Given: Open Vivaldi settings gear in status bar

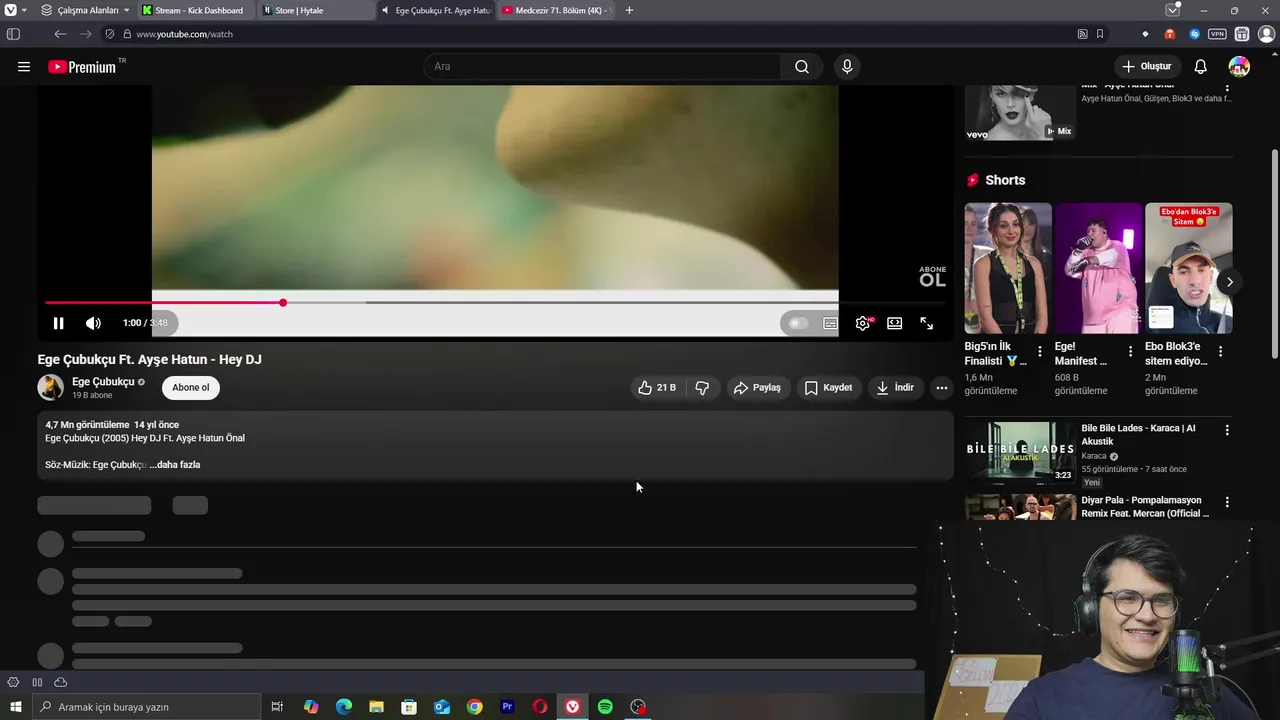Looking at the screenshot, I should coord(13,682).
